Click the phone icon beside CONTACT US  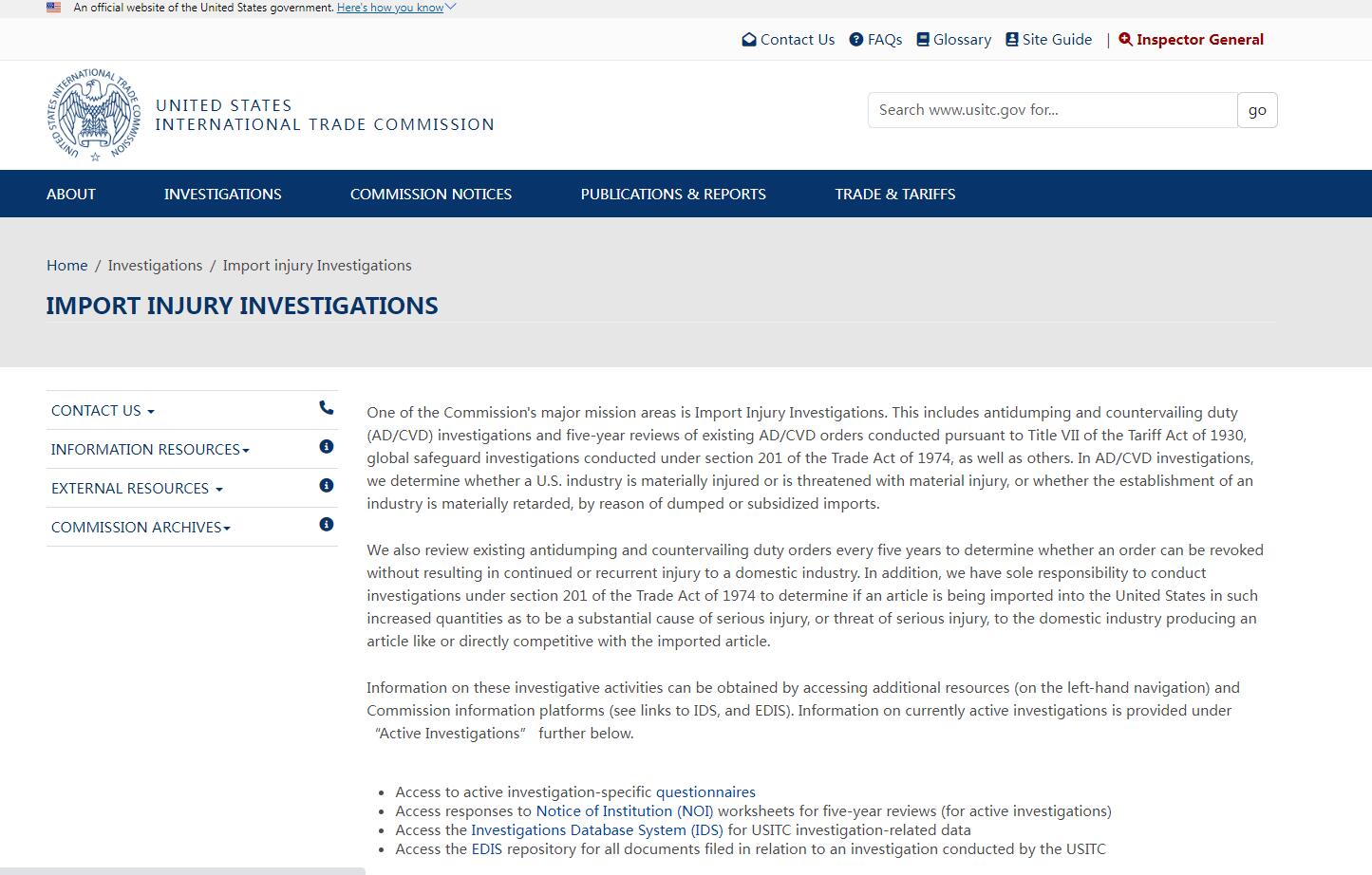(326, 408)
